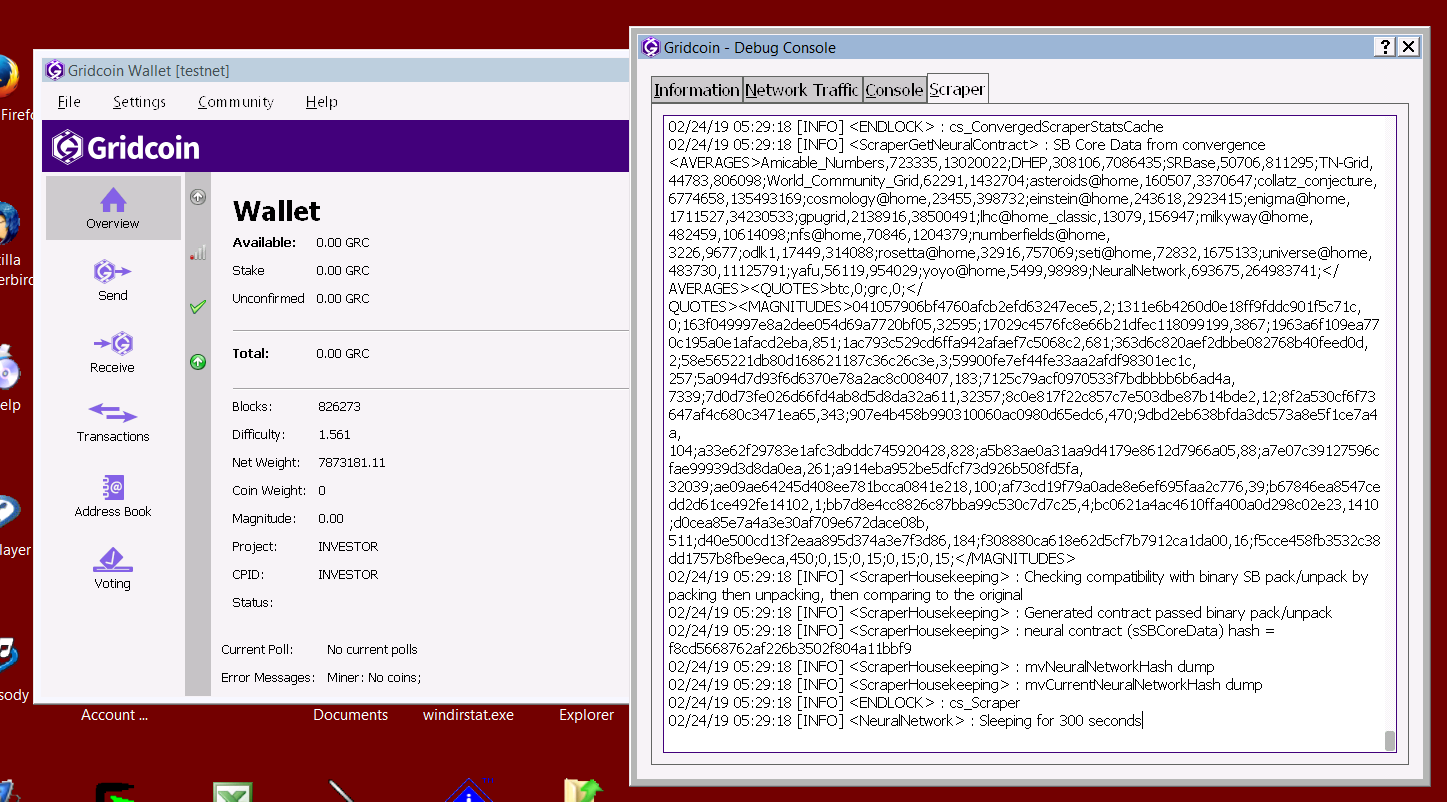Click the Coin Weight value 0
This screenshot has height=802, width=1447.
pos(322,491)
